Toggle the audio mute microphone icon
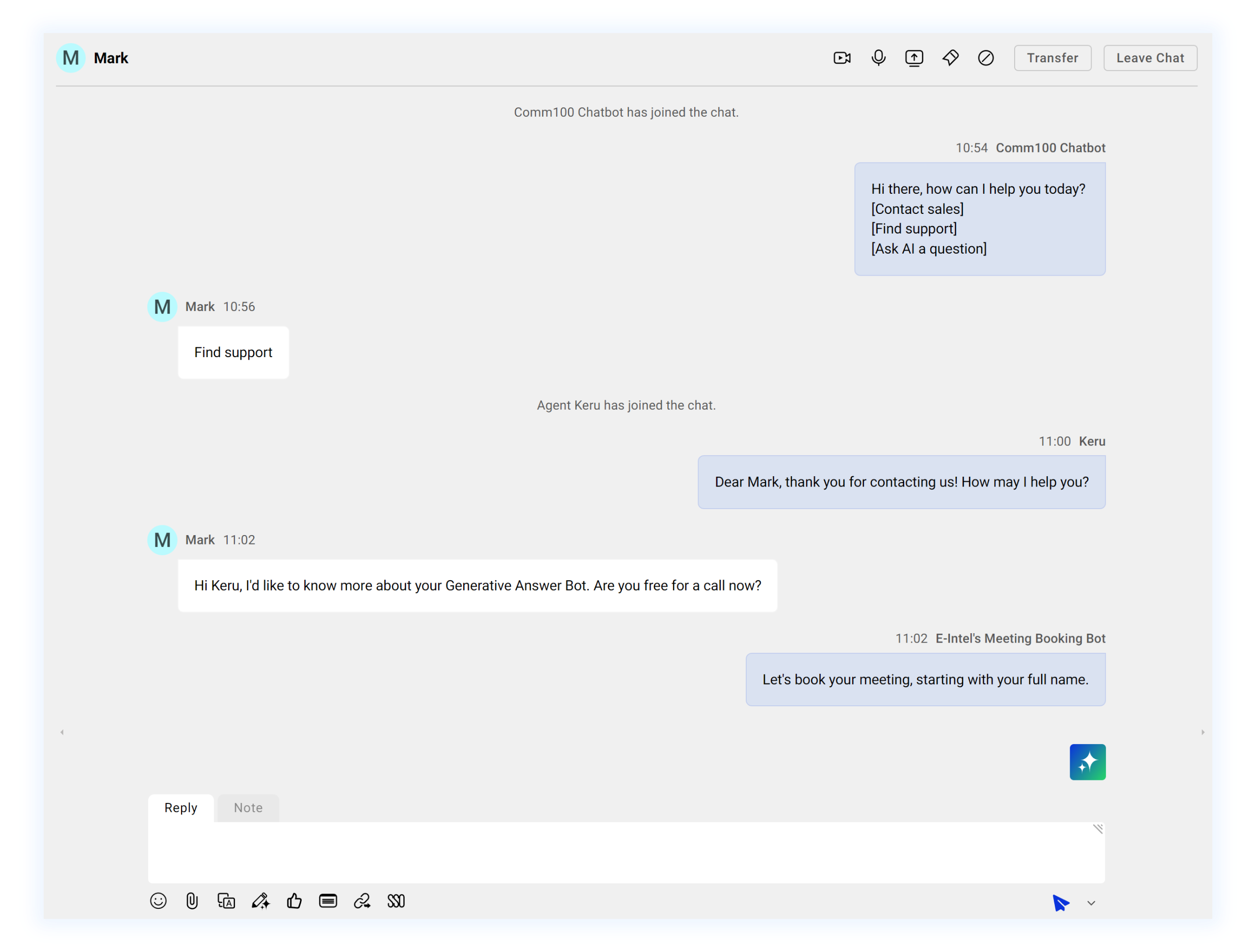 877,58
